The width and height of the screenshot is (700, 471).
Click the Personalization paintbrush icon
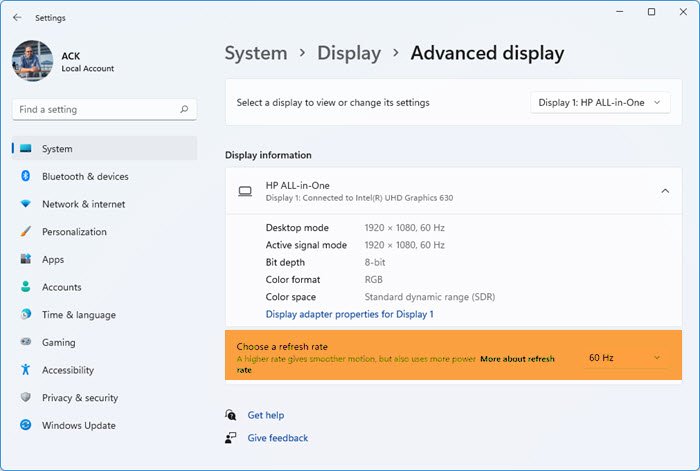[x=26, y=232]
